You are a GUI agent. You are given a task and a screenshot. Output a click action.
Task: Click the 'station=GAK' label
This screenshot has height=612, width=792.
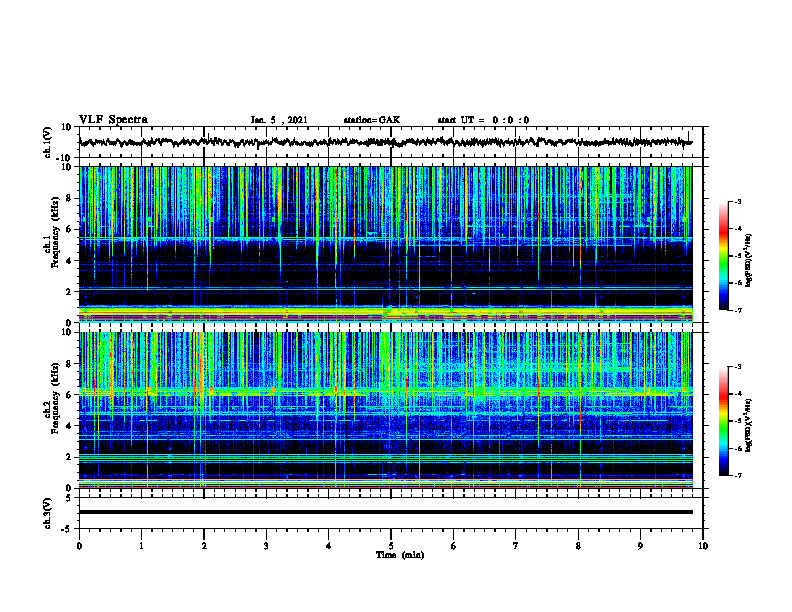pyautogui.click(x=372, y=120)
